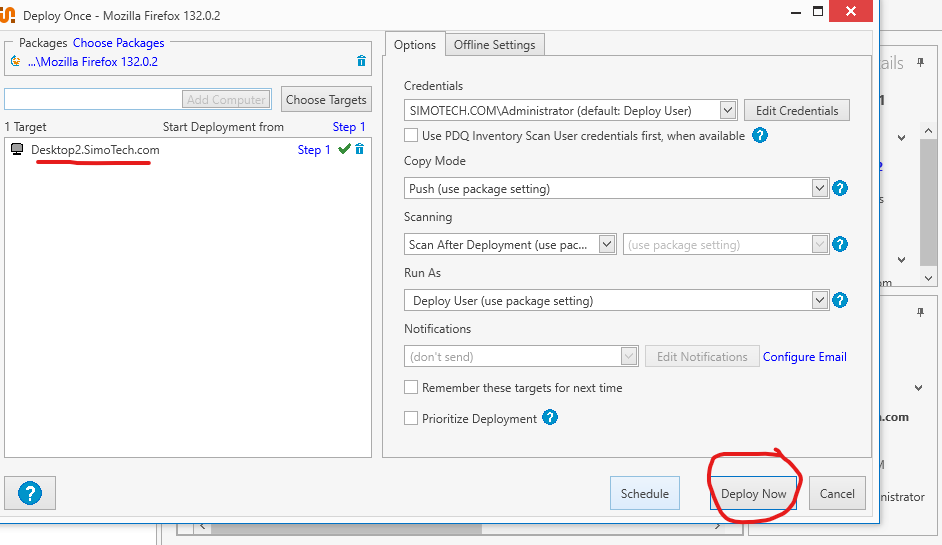The image size is (942, 545).
Task: Switch to the Options tab
Action: coord(415,44)
